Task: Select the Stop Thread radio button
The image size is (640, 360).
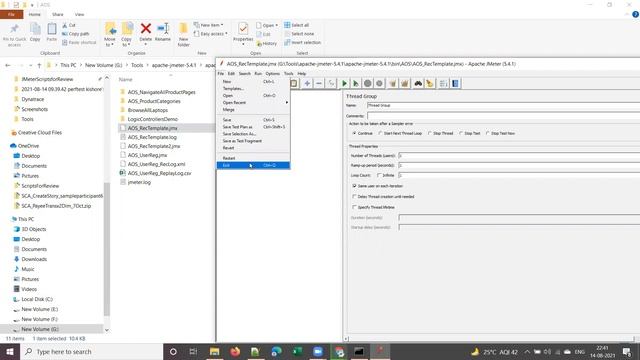Action: [429, 133]
